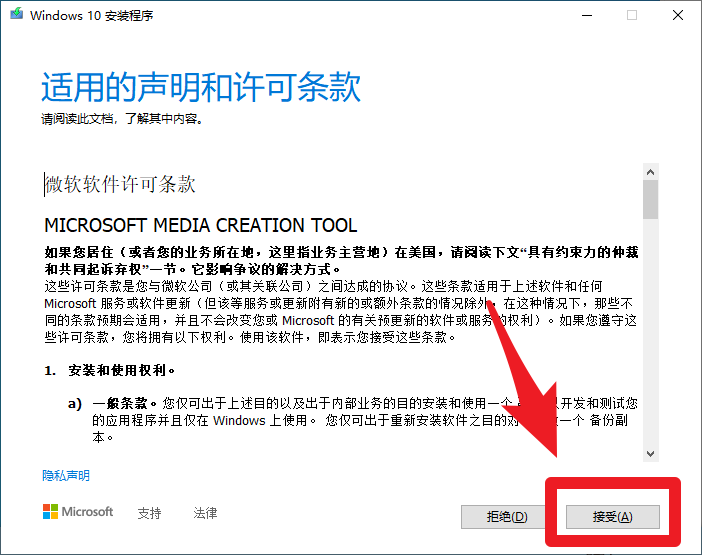Click the Accept 接受(A) button
702x555 pixels.
[612, 517]
